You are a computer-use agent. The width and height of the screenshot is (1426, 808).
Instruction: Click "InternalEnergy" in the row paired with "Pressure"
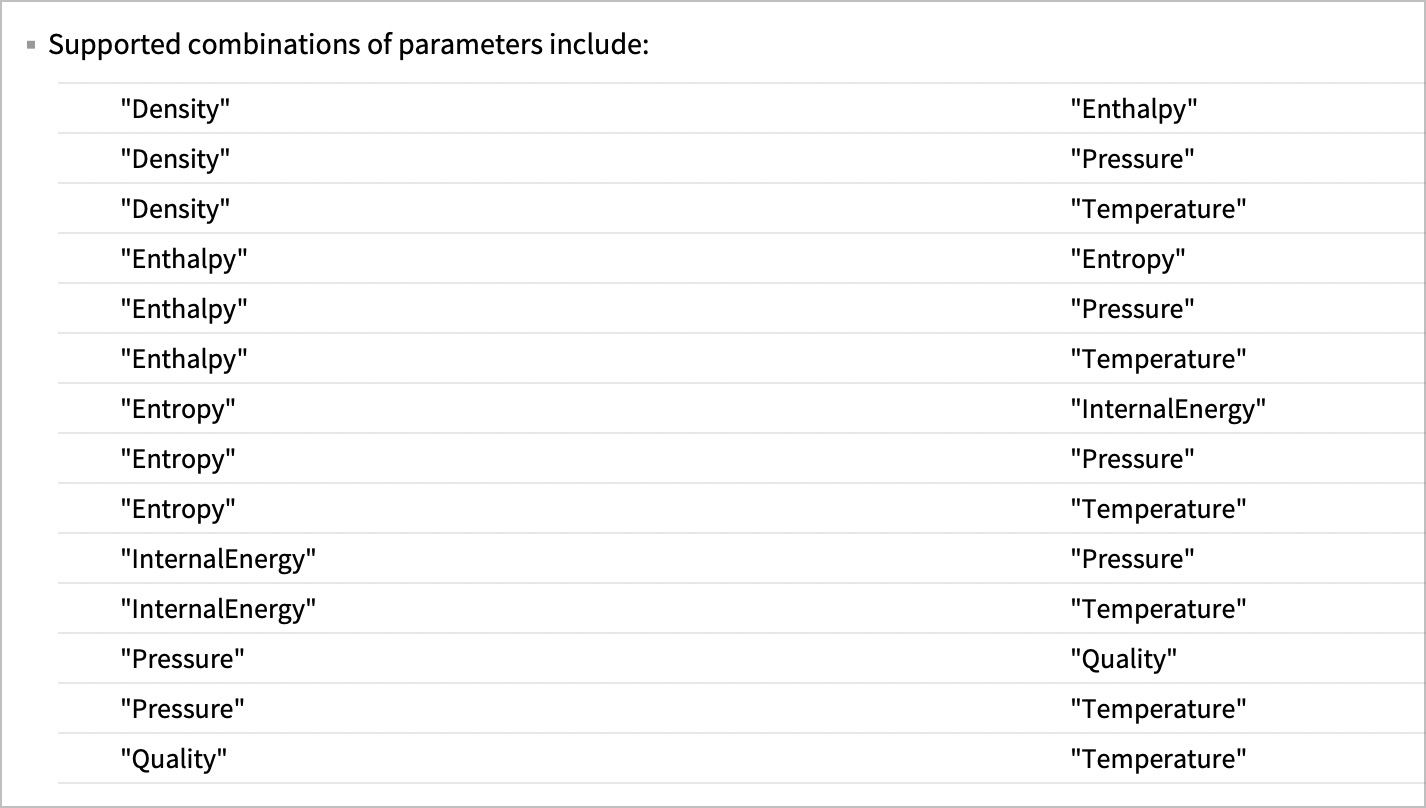point(218,559)
